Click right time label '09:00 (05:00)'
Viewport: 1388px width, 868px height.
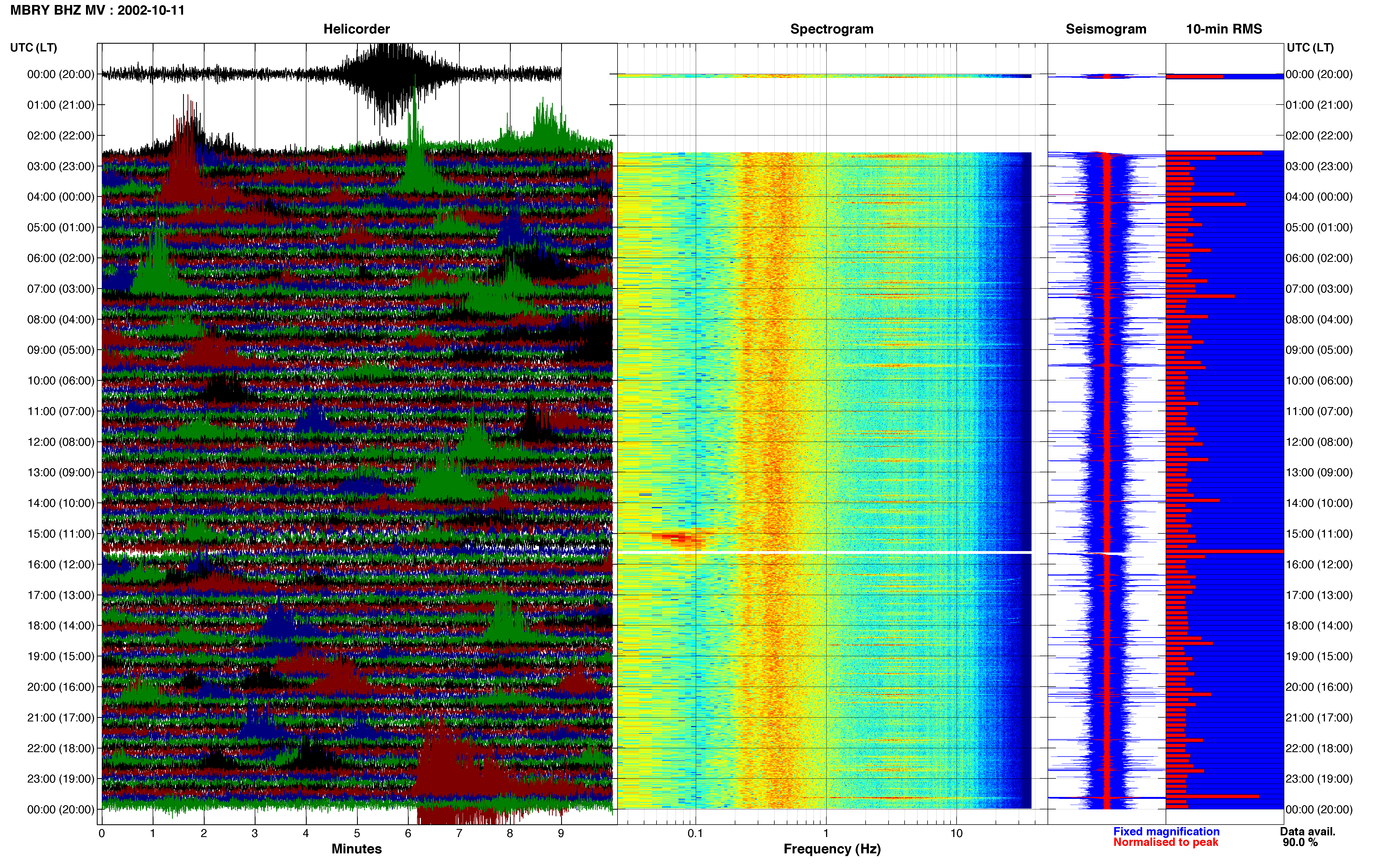click(1319, 350)
